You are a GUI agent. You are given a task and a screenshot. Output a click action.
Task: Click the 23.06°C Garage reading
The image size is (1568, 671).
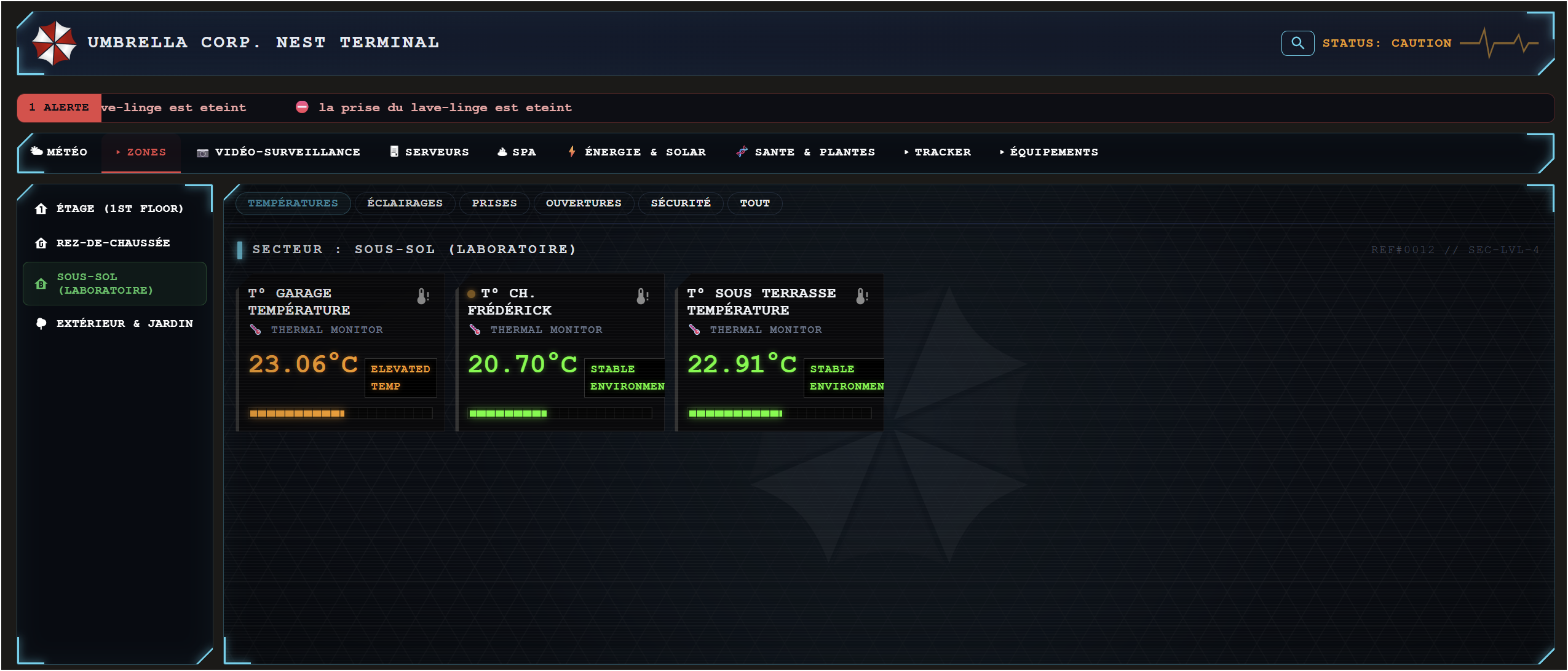(303, 364)
